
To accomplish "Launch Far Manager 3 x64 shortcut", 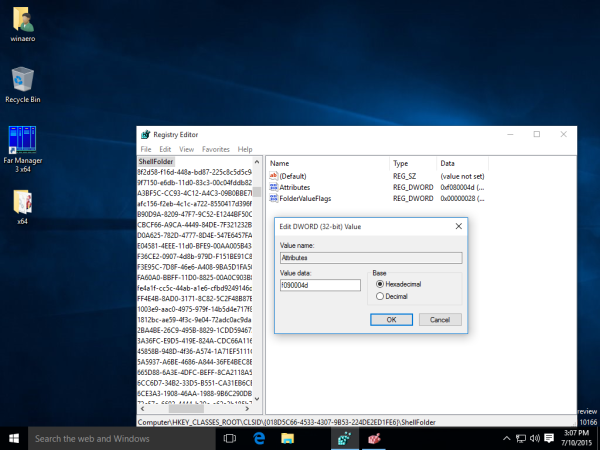I will coord(23,149).
